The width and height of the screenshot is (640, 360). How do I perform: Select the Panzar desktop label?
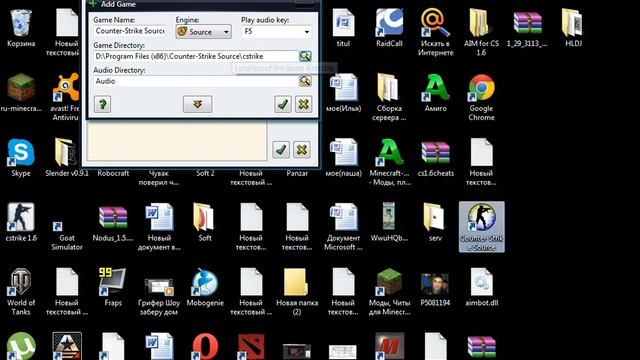(x=297, y=173)
